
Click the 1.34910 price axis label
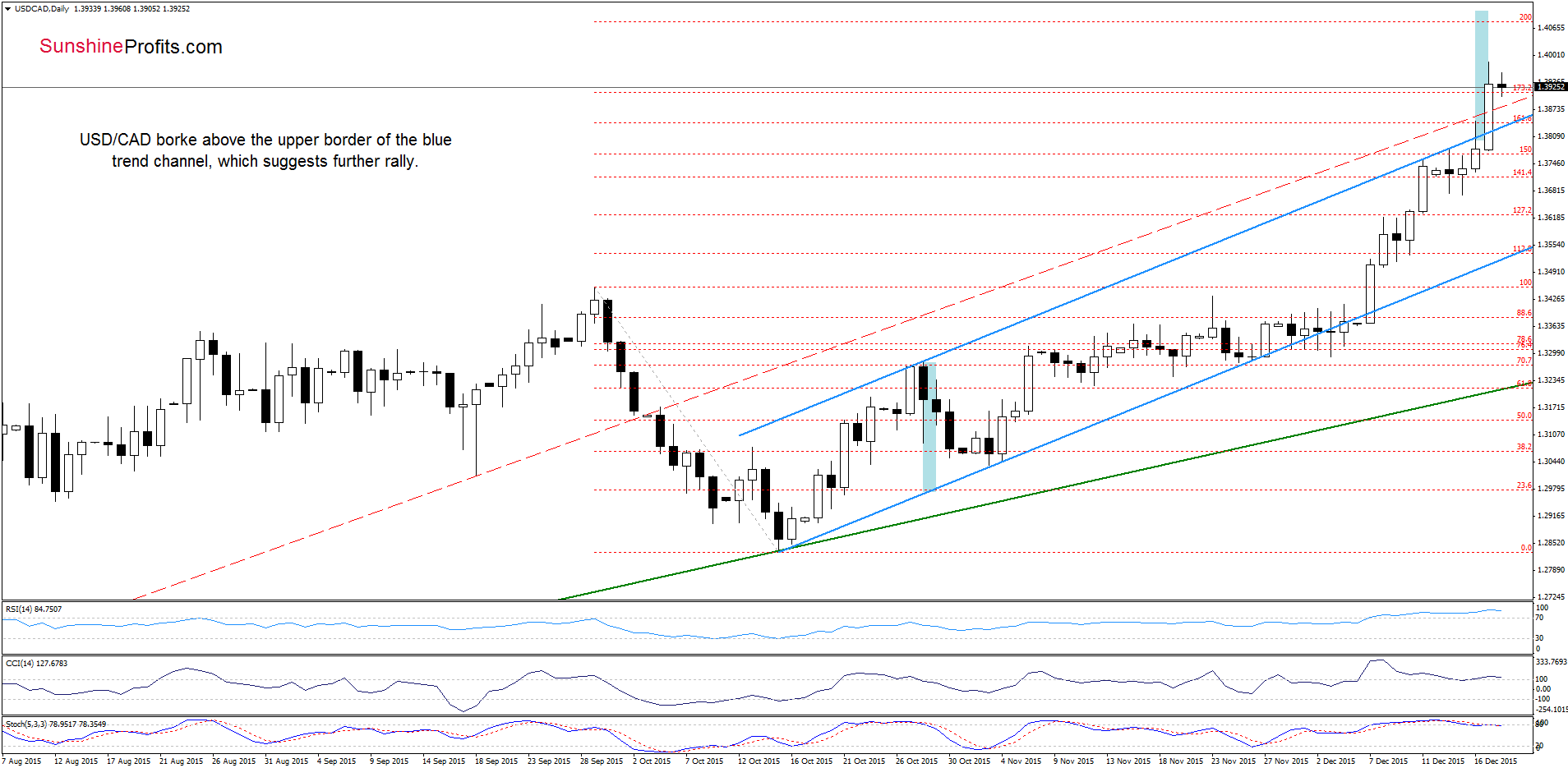pyautogui.click(x=1551, y=272)
